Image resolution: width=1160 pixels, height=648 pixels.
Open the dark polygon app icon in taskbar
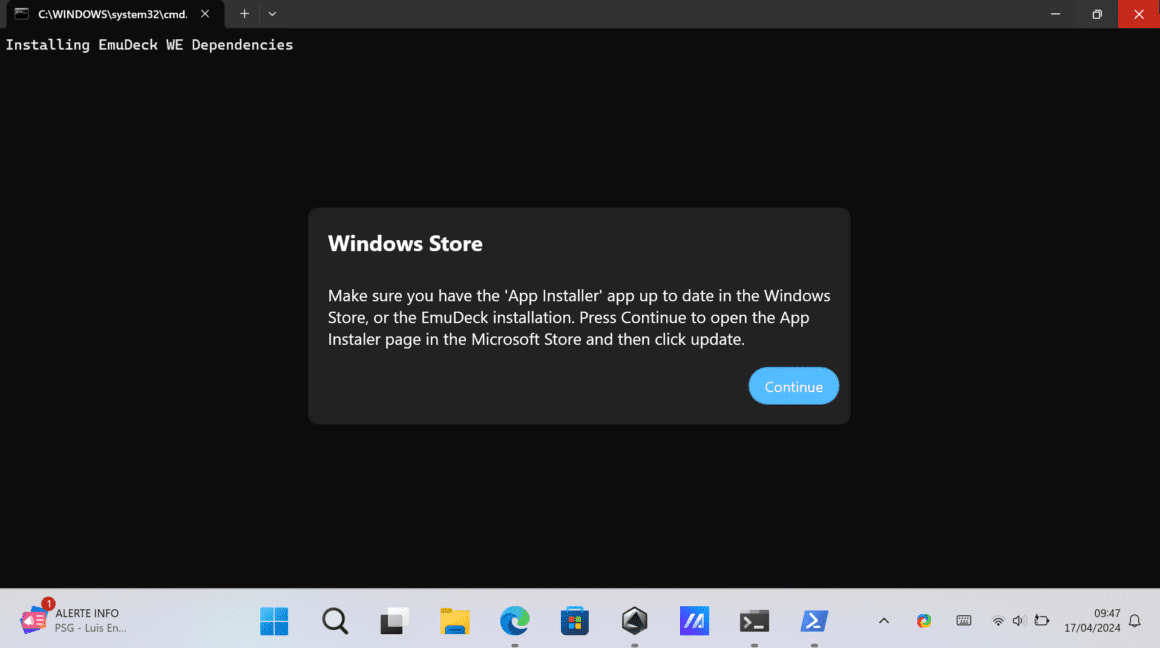(x=634, y=621)
